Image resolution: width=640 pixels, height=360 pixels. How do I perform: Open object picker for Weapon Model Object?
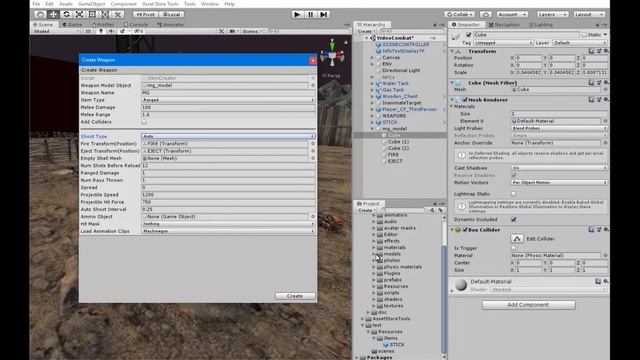(x=313, y=85)
